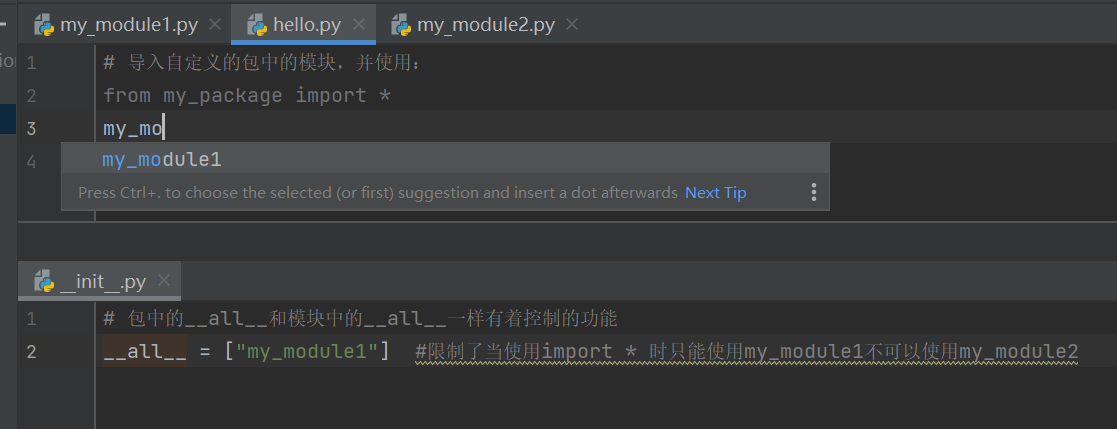Click line number 2 in hello.py gutter
The height and width of the screenshot is (429, 1117).
point(31,96)
